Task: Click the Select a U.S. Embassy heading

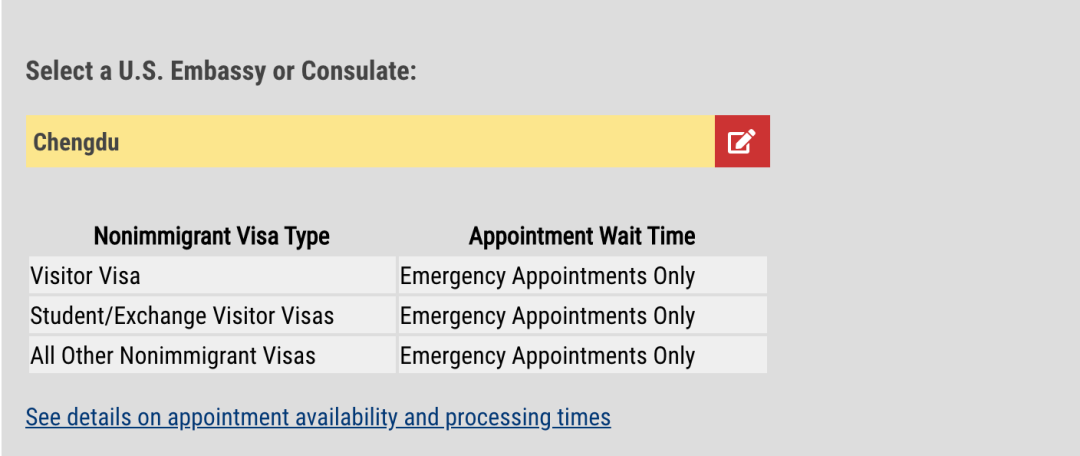Action: coord(220,72)
